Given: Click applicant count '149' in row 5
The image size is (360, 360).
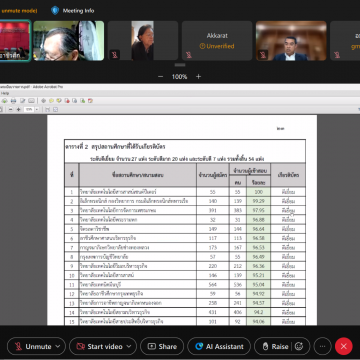Looking at the screenshot, I should point(213,229).
